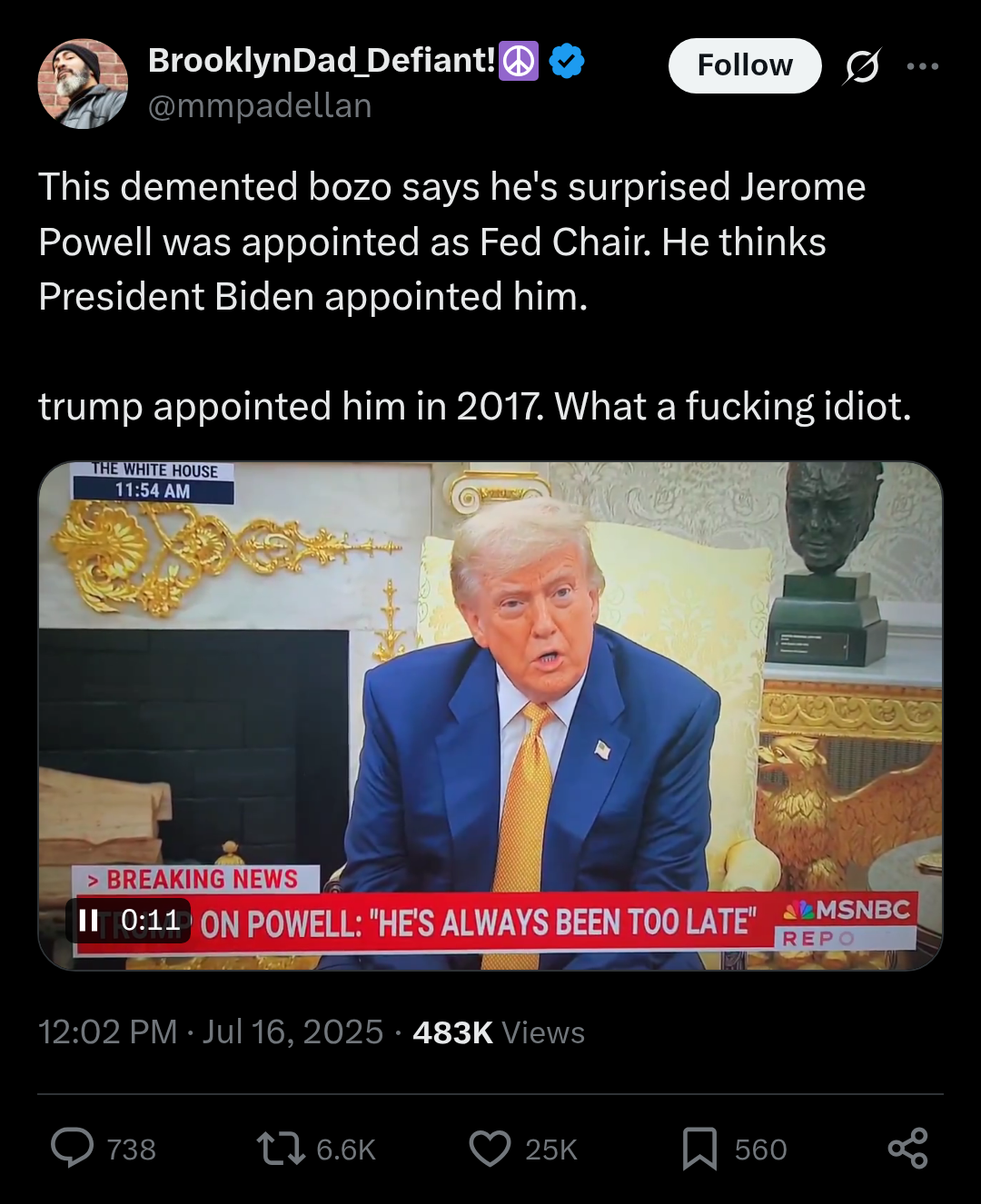The width and height of the screenshot is (981, 1204).
Task: Like the post with the heart icon
Action: [490, 1149]
